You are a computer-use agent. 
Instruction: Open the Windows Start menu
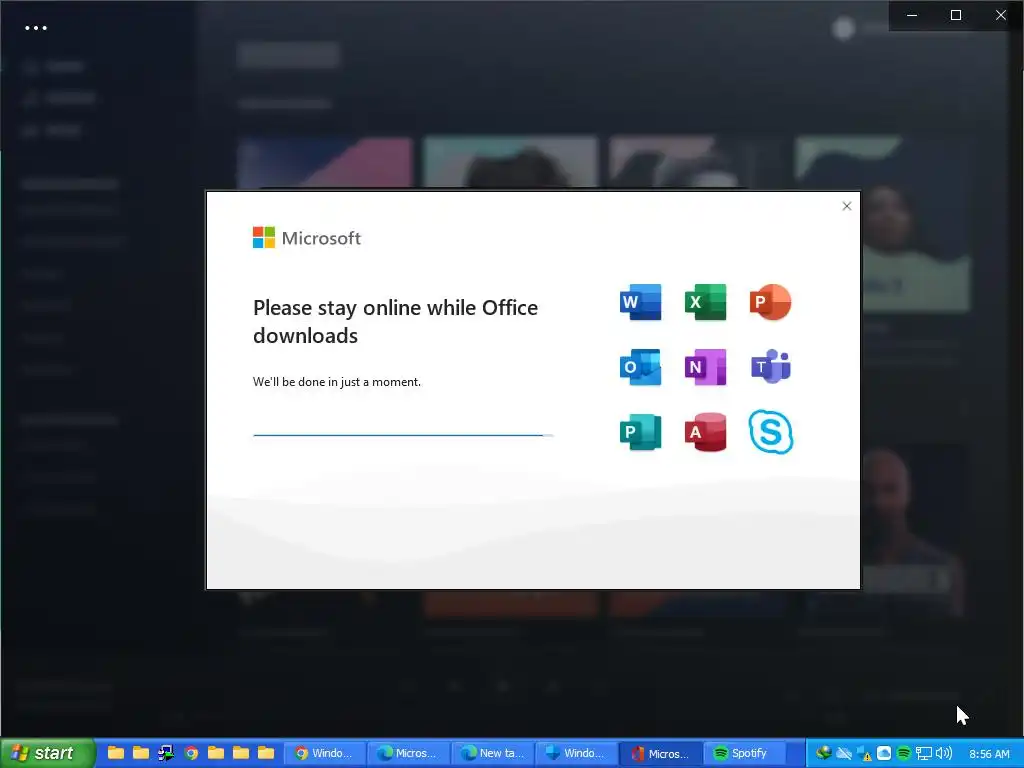(46, 753)
